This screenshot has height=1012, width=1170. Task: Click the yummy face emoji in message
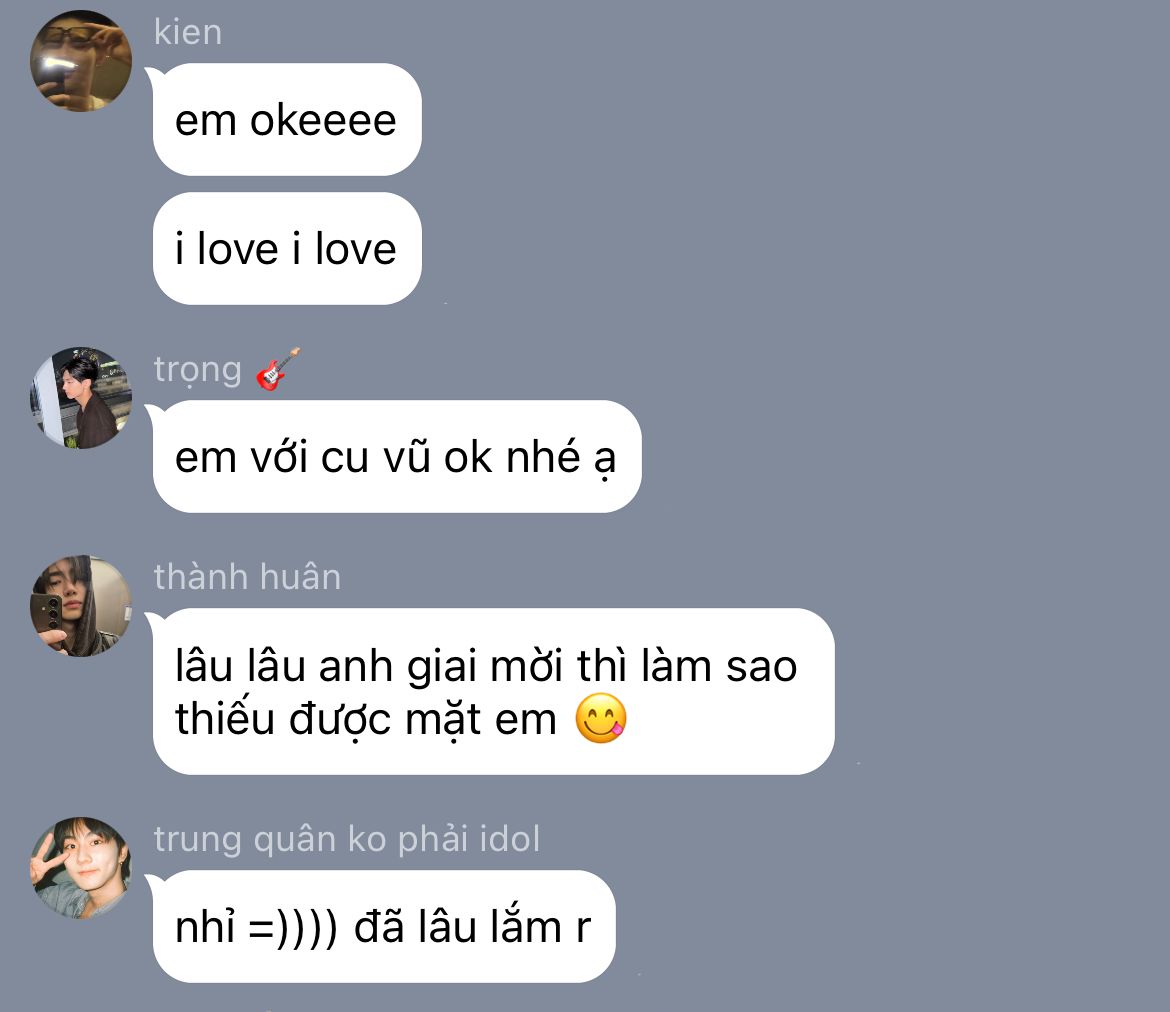click(601, 719)
